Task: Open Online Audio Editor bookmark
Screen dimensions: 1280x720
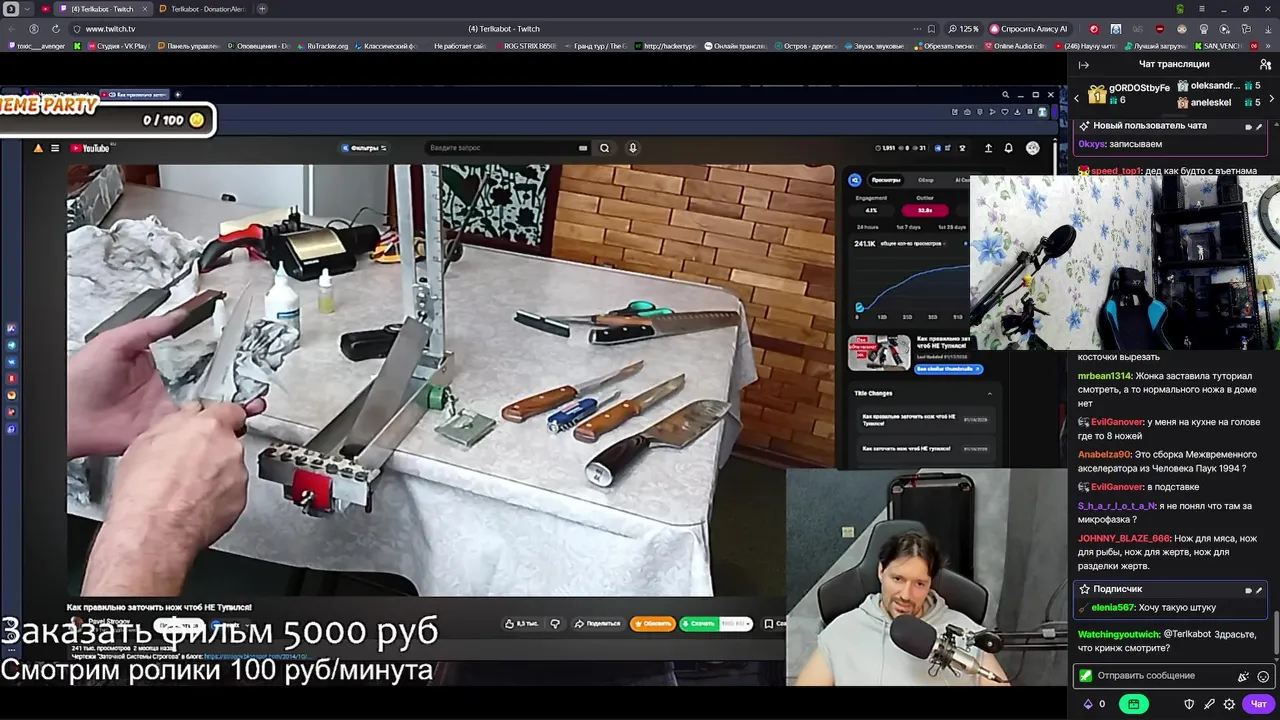Action: (1014, 46)
